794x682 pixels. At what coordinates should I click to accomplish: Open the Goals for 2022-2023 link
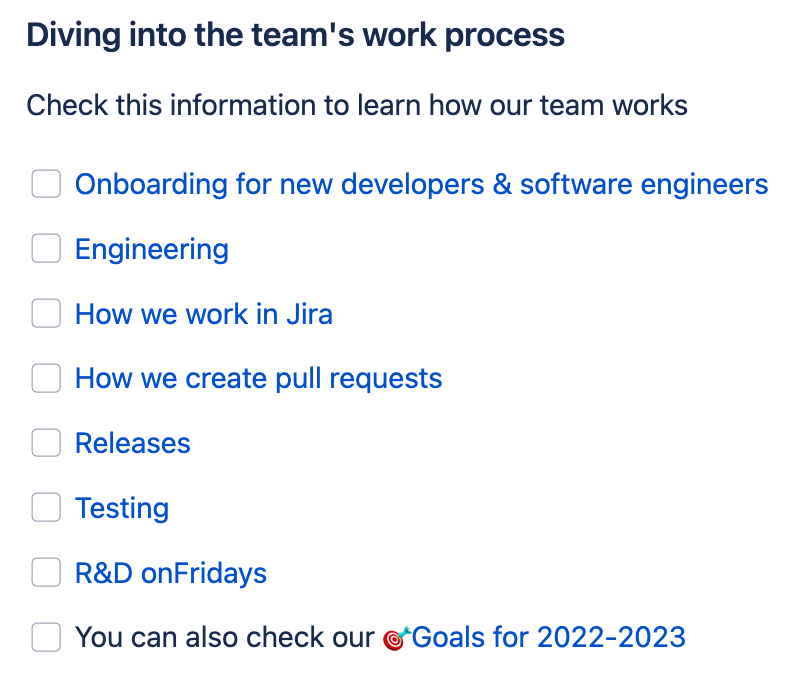(548, 637)
